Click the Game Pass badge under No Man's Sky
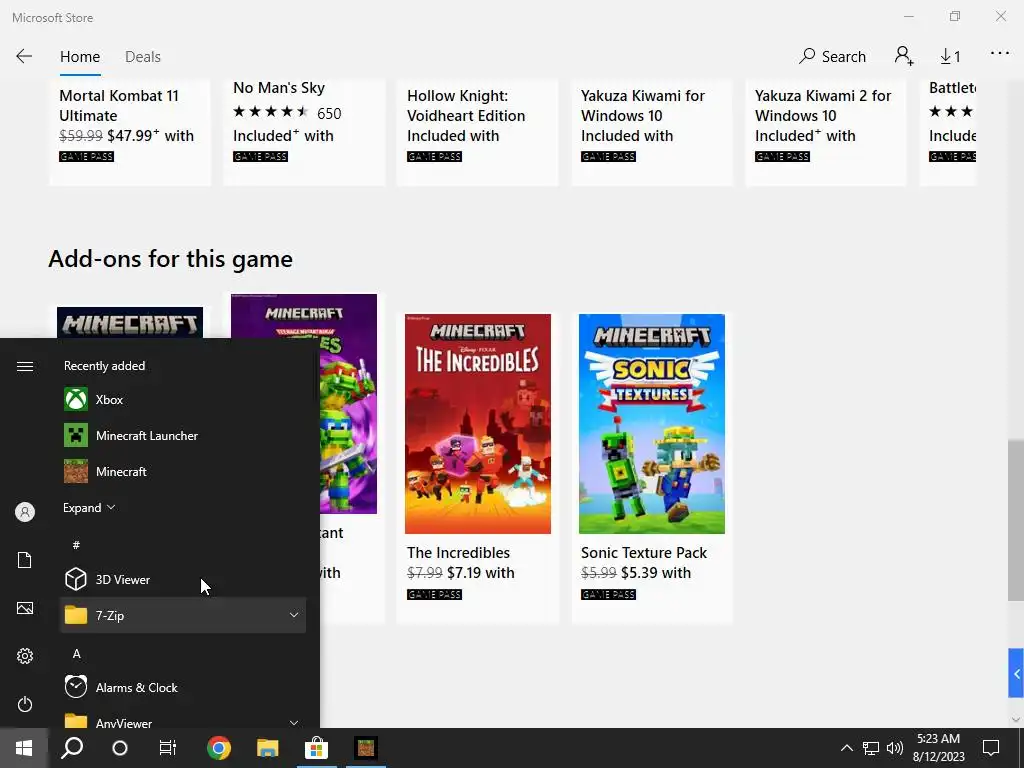 pos(261,157)
